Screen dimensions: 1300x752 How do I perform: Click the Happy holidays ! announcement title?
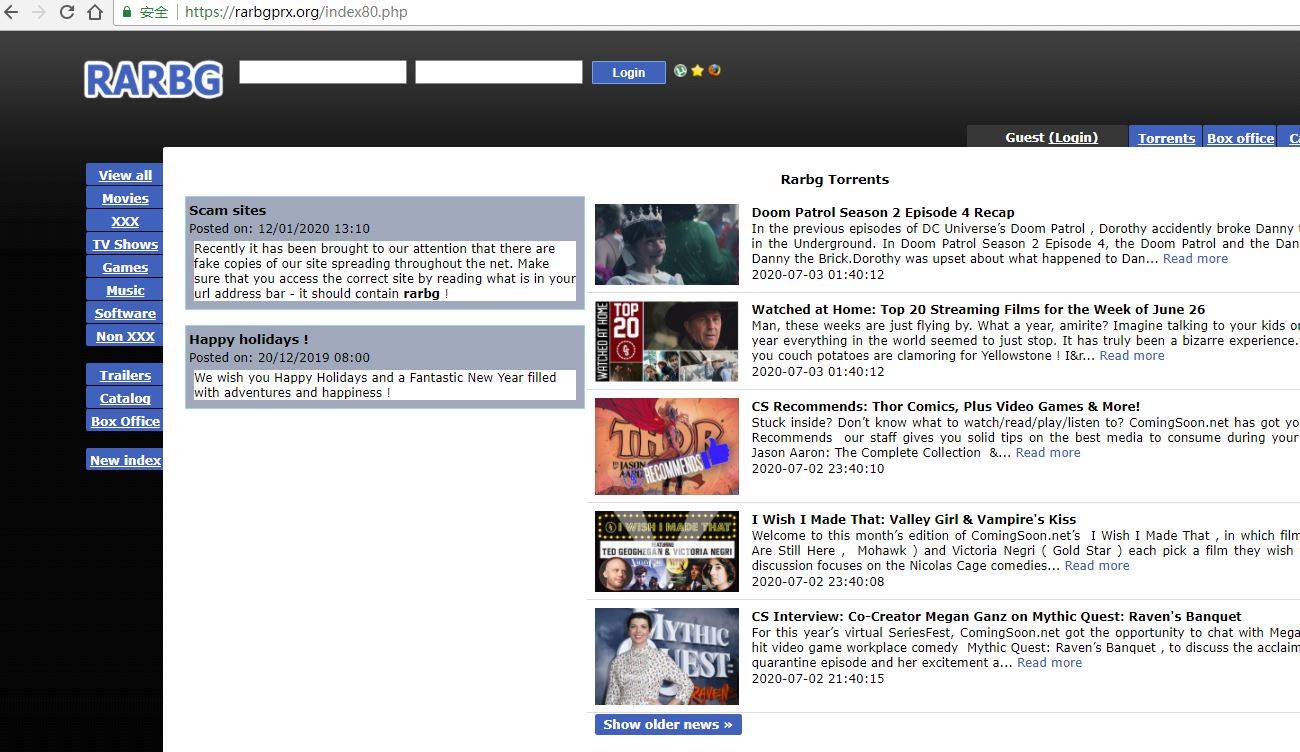(249, 339)
